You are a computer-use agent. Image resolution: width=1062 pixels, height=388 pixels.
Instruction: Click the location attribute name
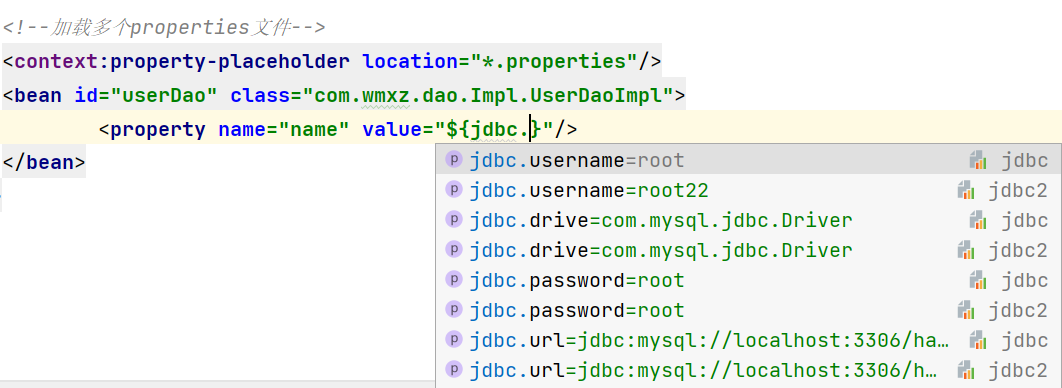pyautogui.click(x=410, y=62)
